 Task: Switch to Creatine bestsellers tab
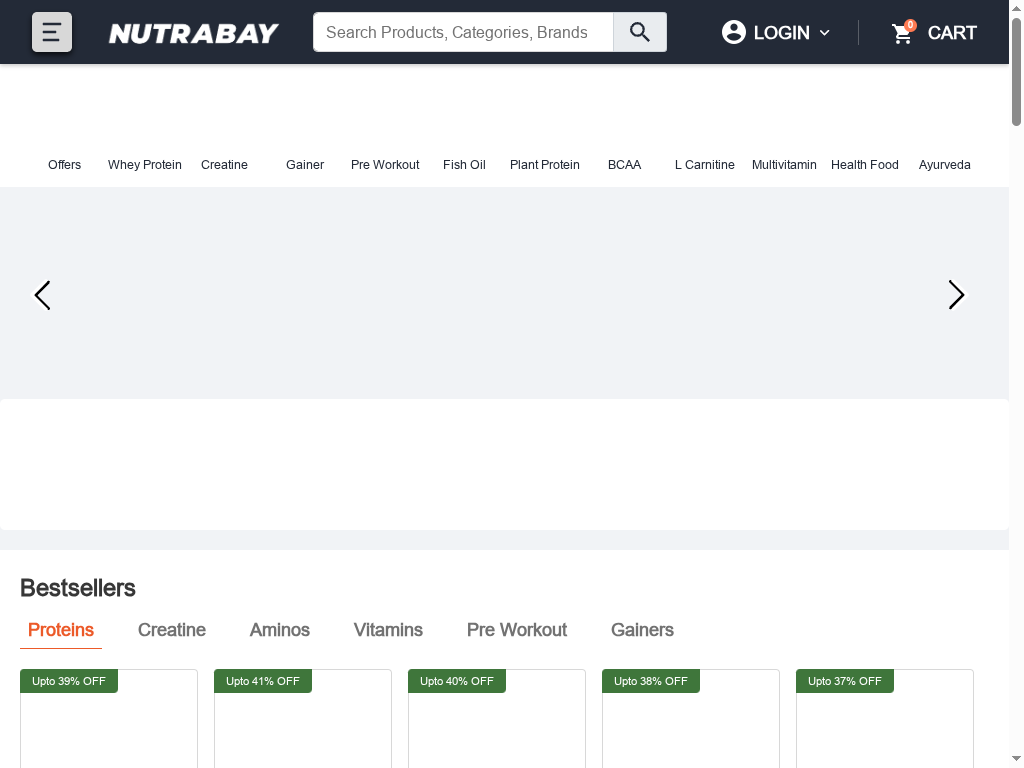[172, 630]
